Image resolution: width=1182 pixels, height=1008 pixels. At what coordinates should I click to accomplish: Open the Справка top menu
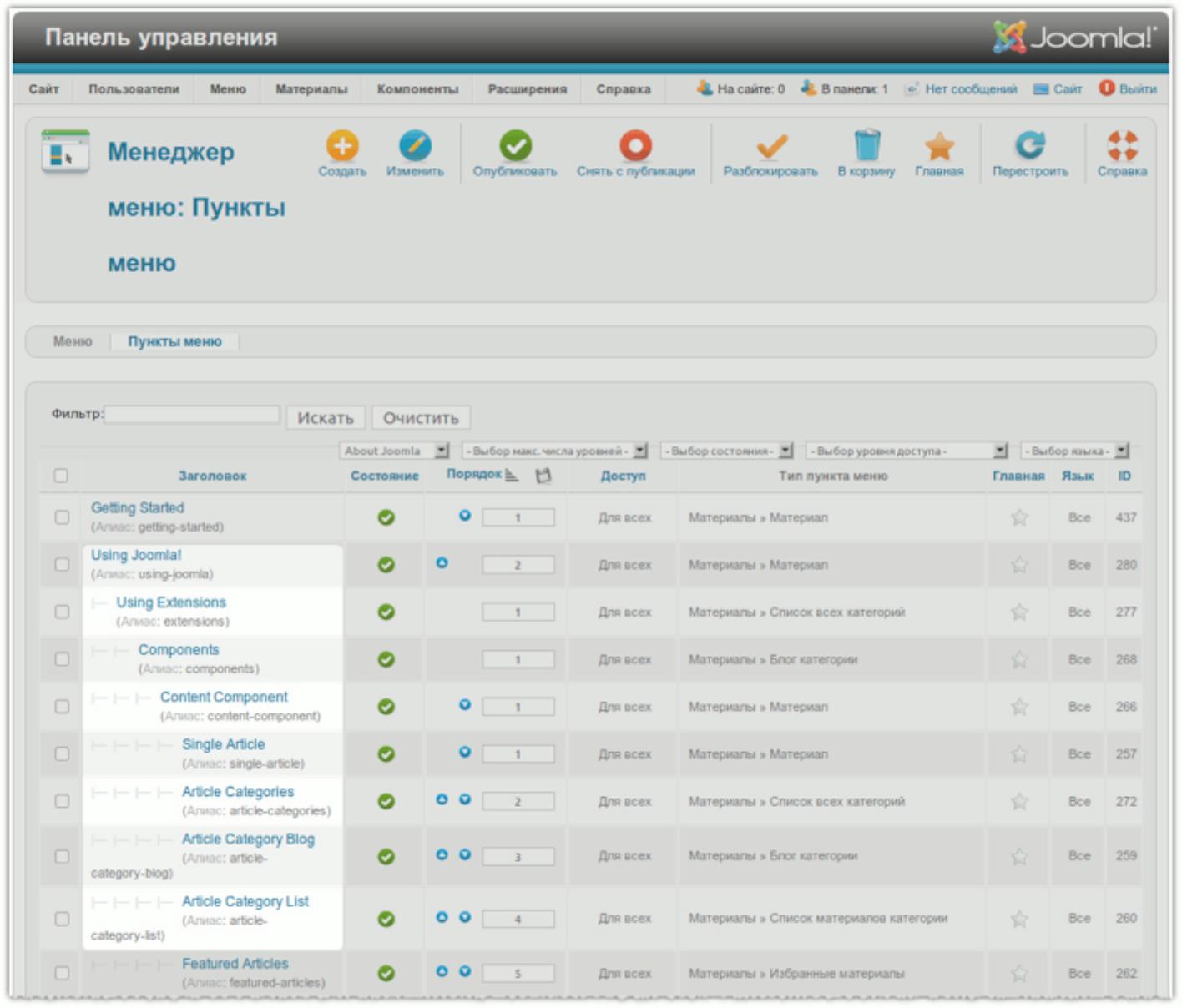(624, 89)
